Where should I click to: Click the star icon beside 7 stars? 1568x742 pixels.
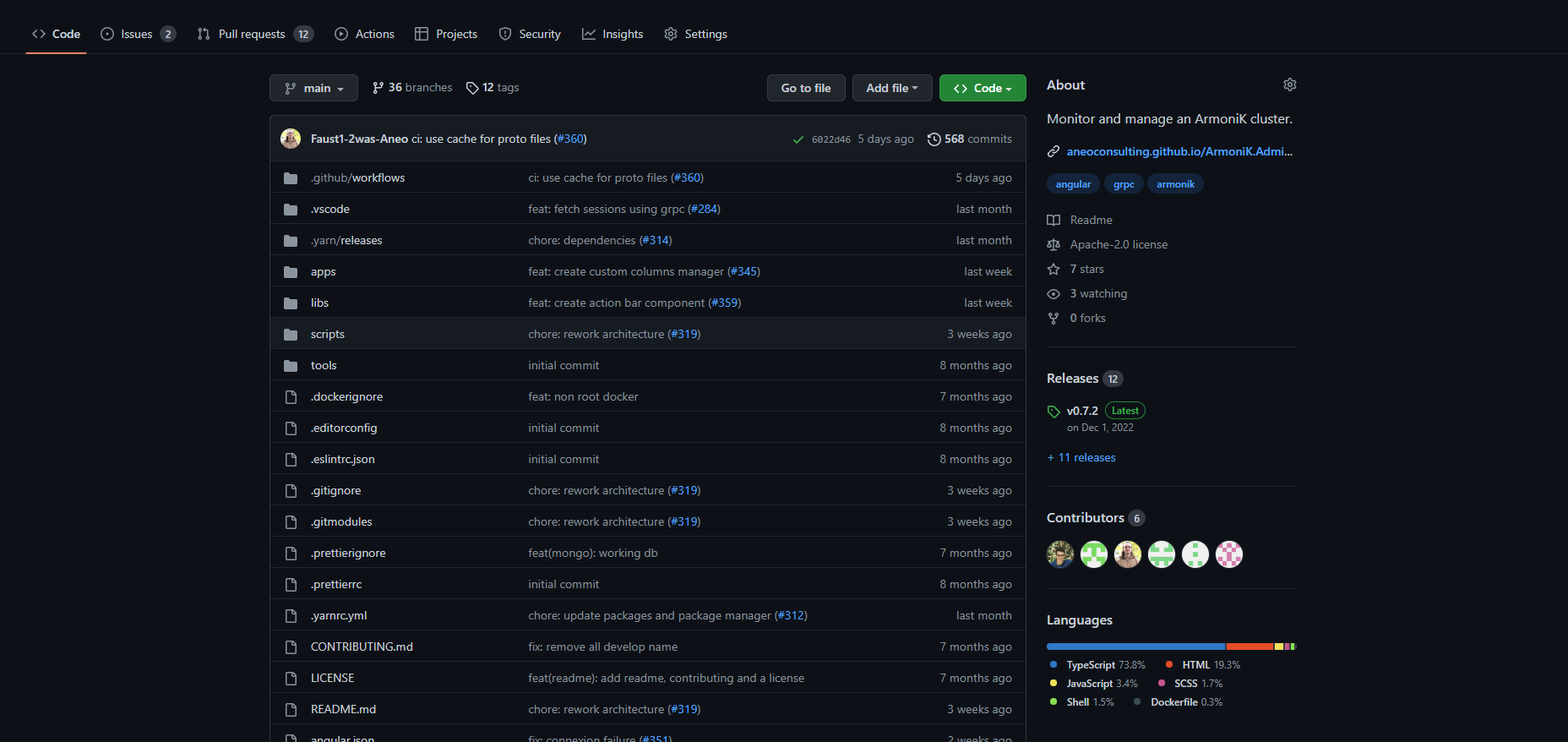(x=1053, y=269)
